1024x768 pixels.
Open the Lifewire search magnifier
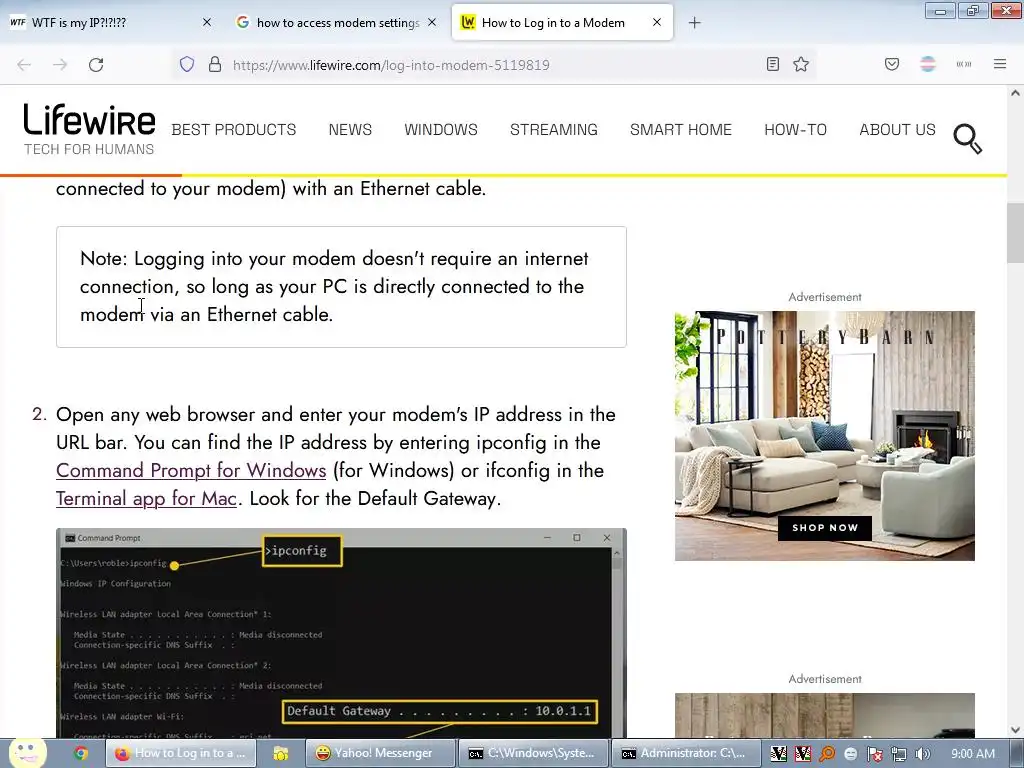pyautogui.click(x=967, y=138)
